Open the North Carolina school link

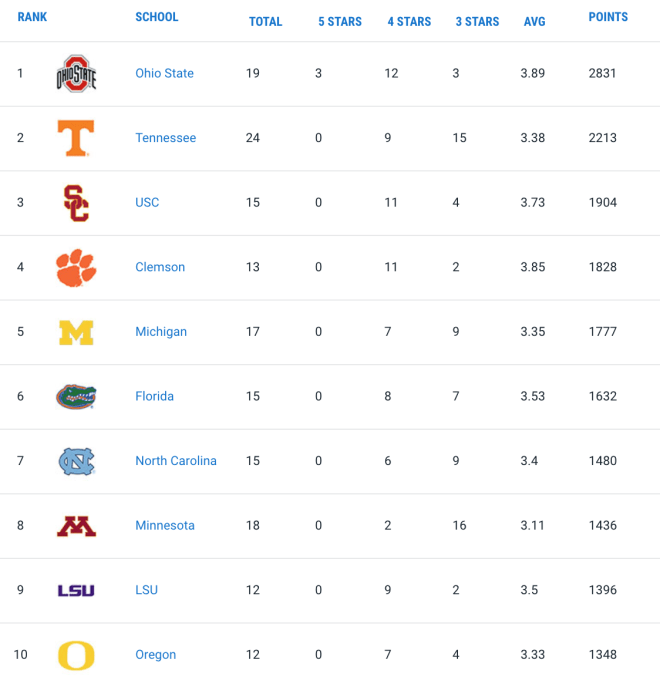[x=176, y=461]
